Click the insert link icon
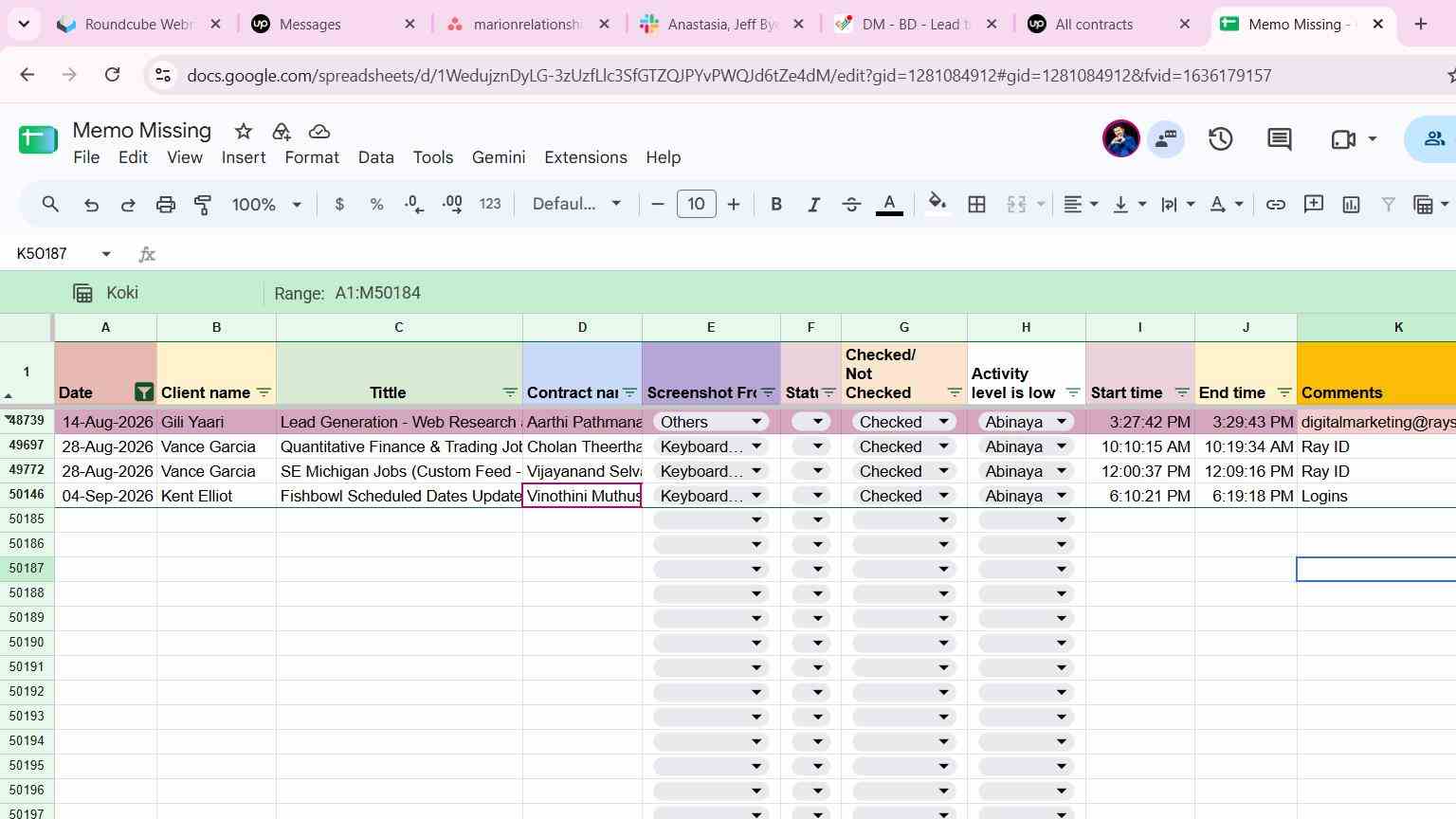 pyautogui.click(x=1276, y=204)
